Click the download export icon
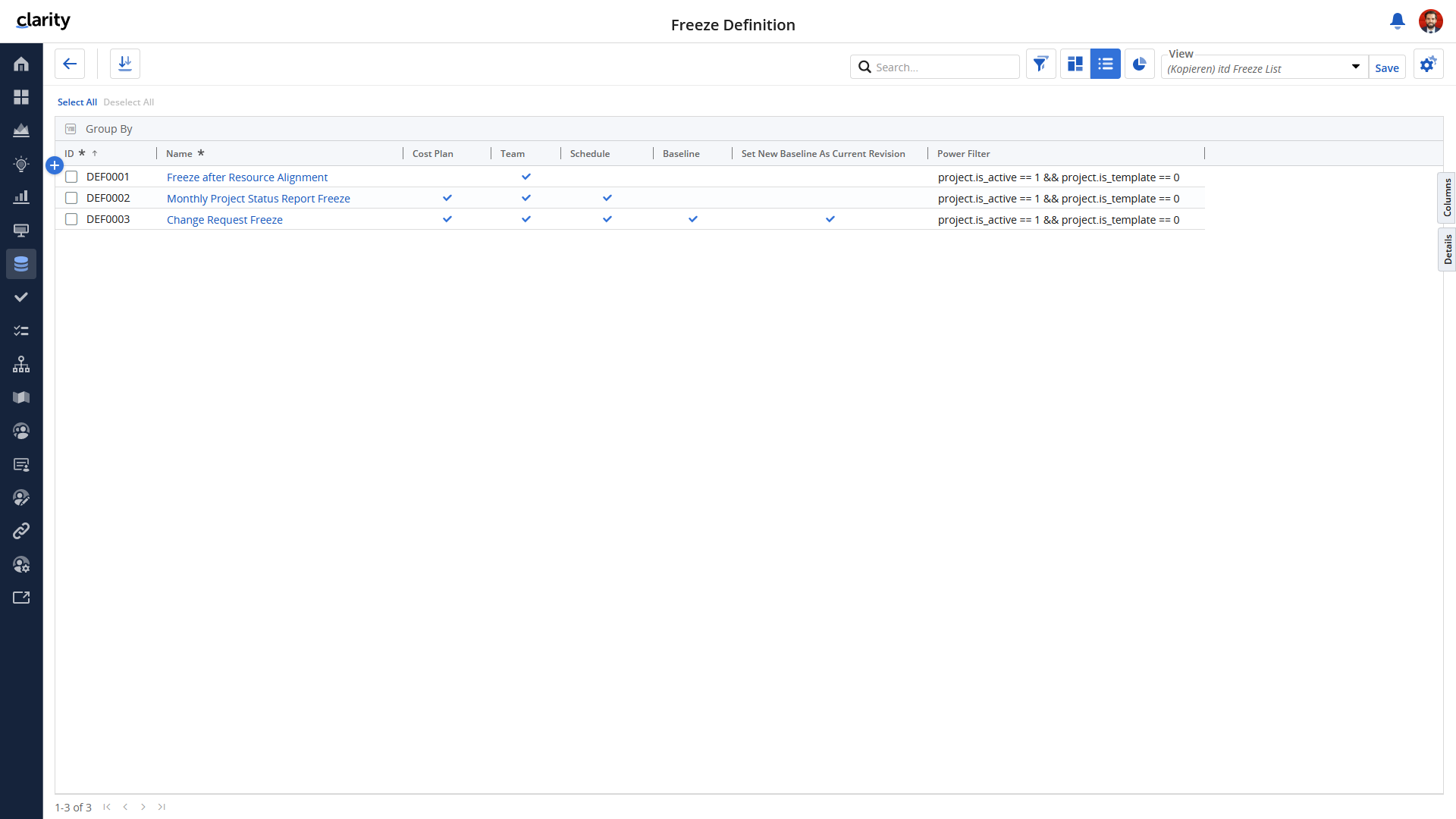The width and height of the screenshot is (1456, 819). pyautogui.click(x=125, y=64)
